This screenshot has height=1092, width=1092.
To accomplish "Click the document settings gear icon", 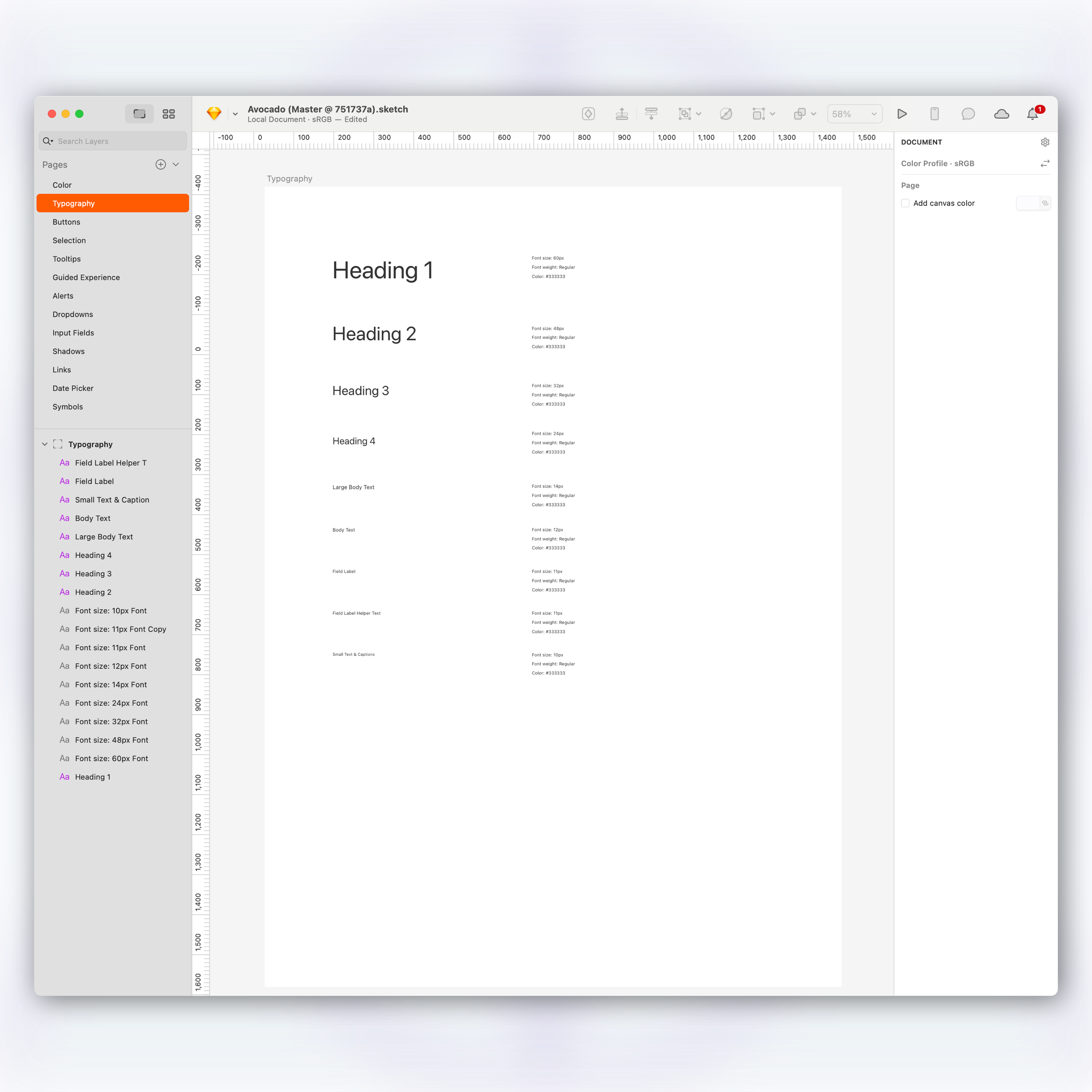I will 1045,142.
